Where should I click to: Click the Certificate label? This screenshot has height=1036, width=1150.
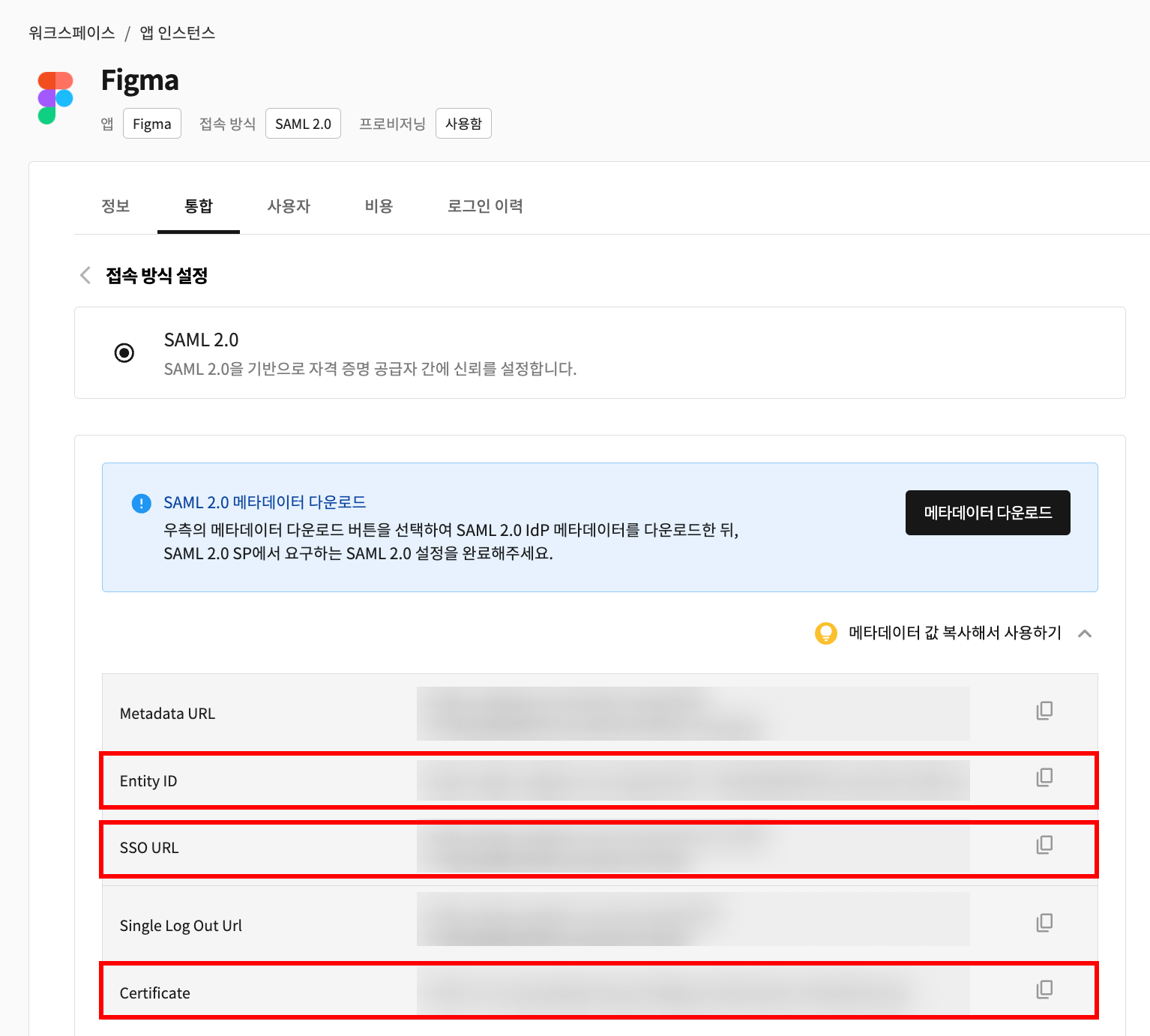[155, 993]
